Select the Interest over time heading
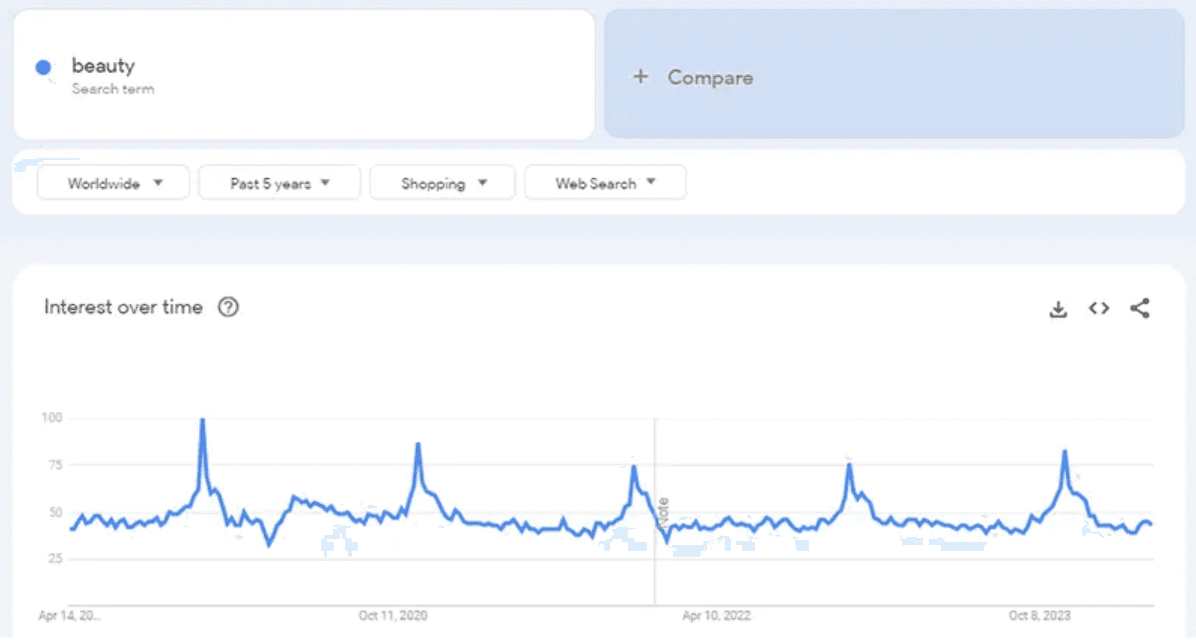Image resolution: width=1196 pixels, height=640 pixels. point(123,307)
